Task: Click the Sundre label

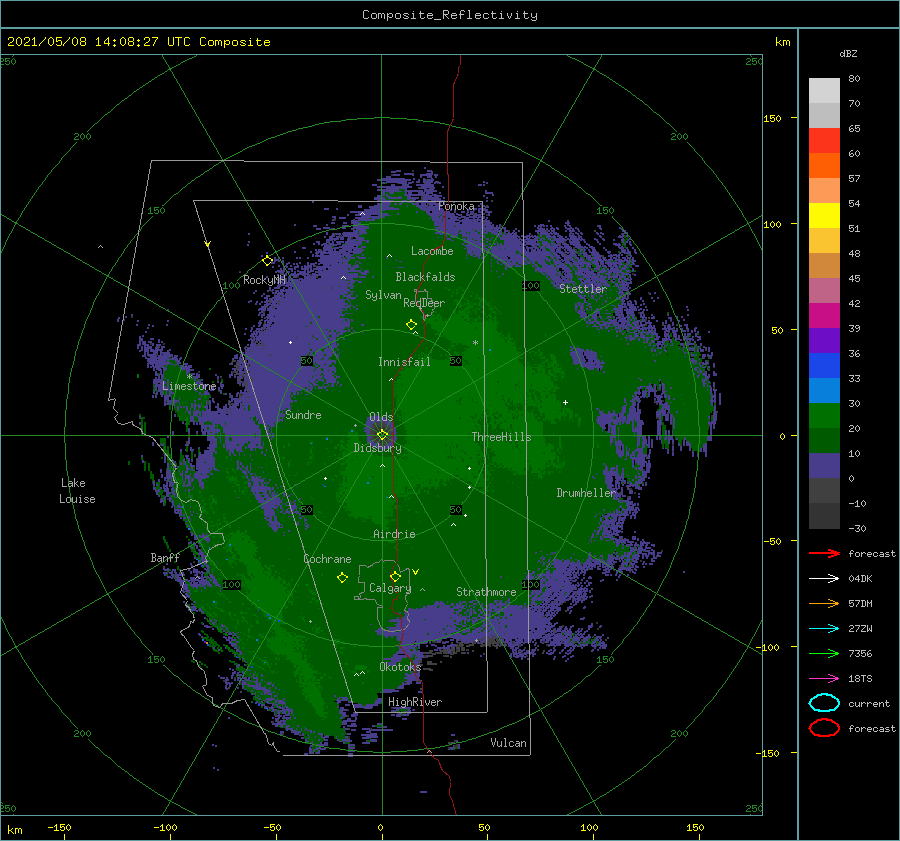Action: [303, 414]
